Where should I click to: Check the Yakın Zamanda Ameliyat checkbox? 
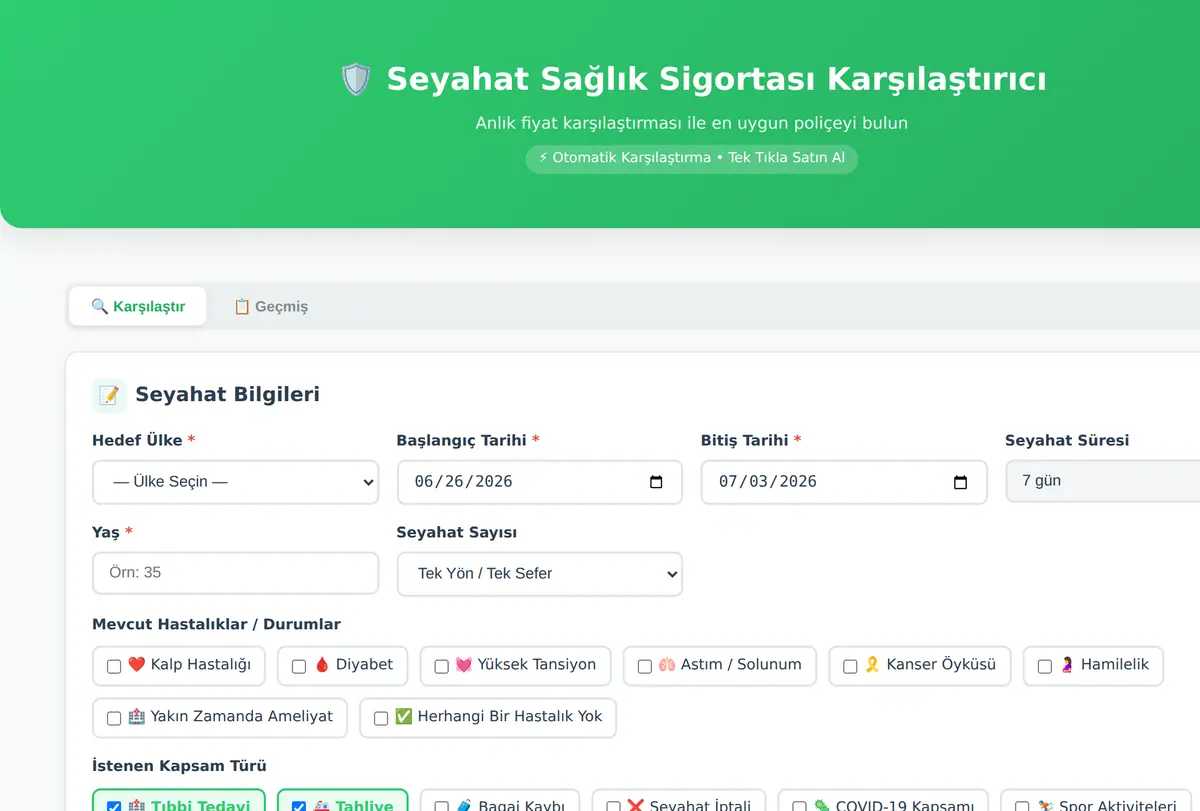tap(114, 718)
